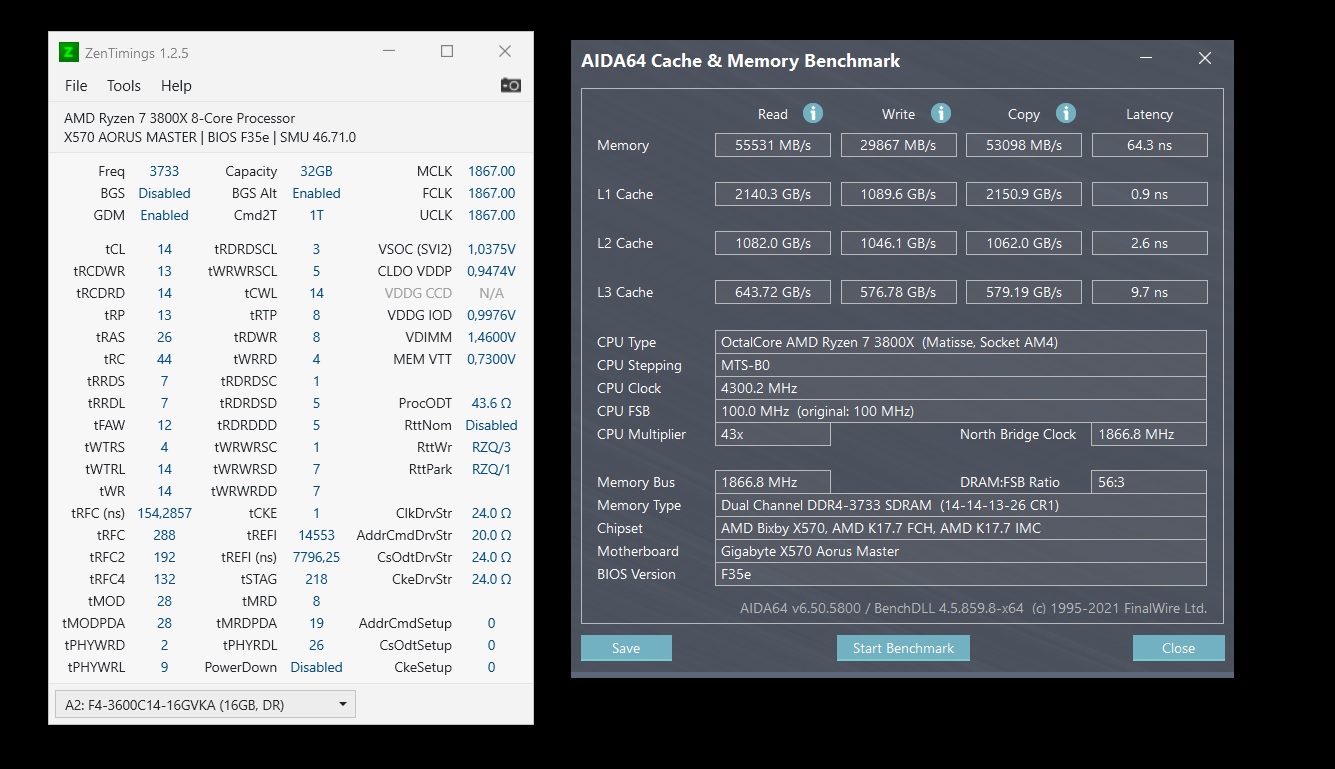Open the Tools menu in ZenTimings
Viewport: 1335px width, 769px height.
[124, 86]
